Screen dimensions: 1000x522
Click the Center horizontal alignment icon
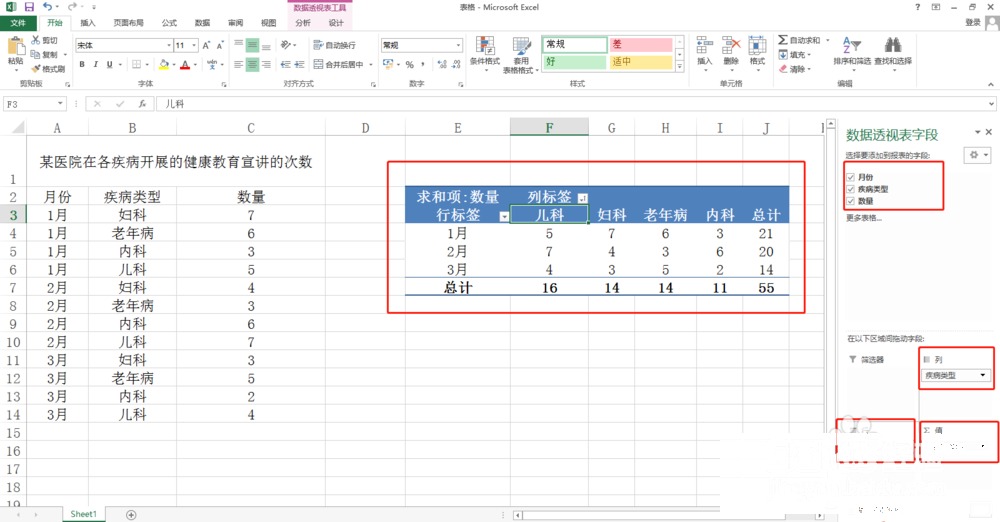pos(253,64)
